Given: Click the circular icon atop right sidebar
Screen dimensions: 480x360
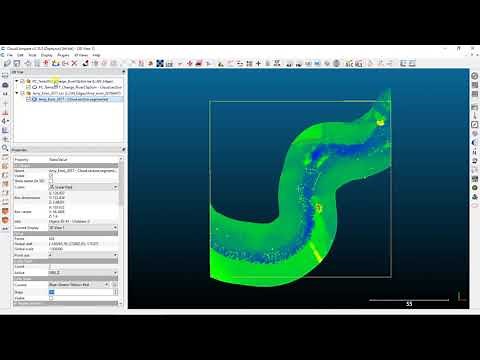Looking at the screenshot, I should pos(475,76).
